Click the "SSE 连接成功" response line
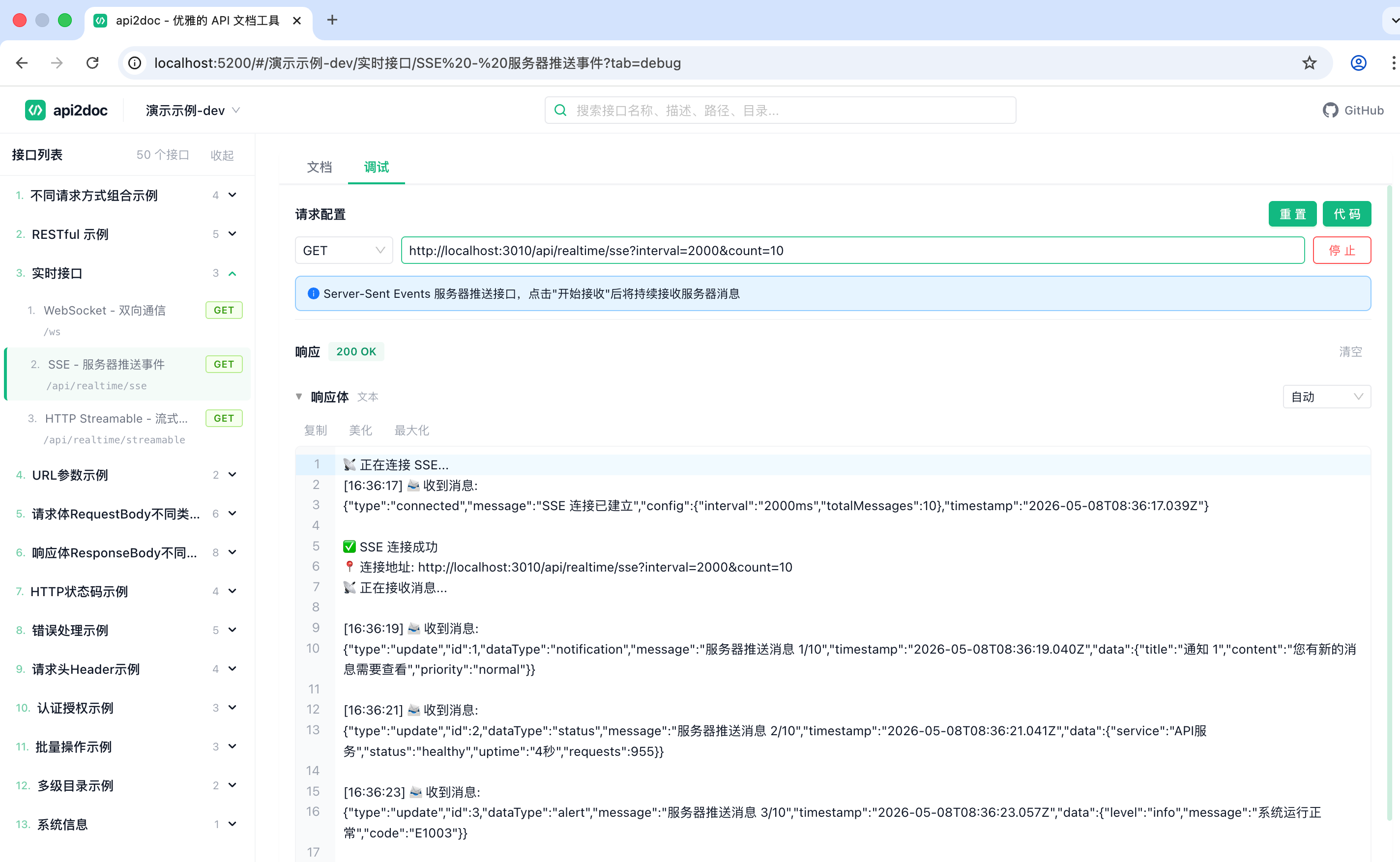This screenshot has width=1400, height=862. 391,546
